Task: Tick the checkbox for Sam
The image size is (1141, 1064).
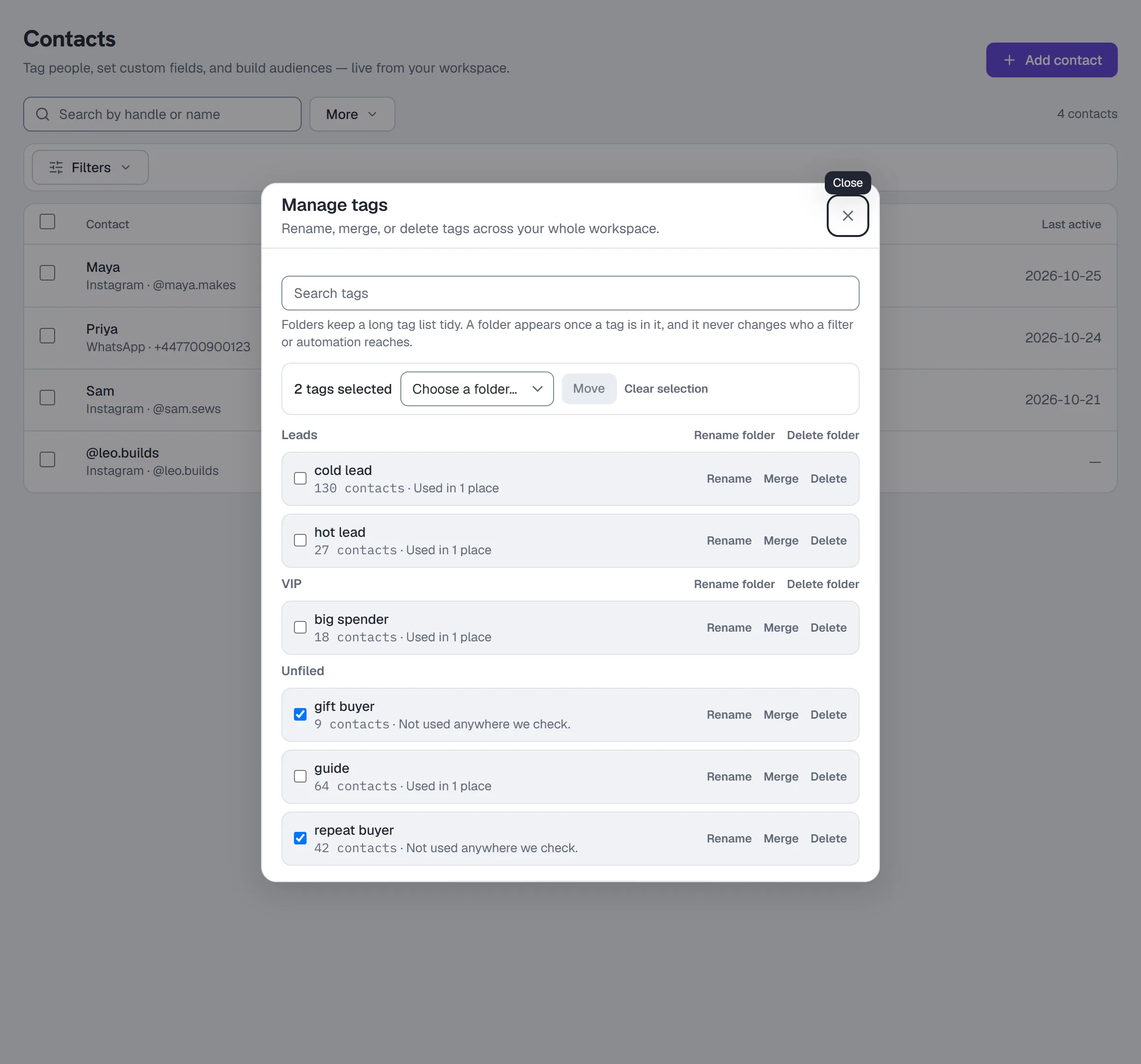Action: pyautogui.click(x=48, y=398)
